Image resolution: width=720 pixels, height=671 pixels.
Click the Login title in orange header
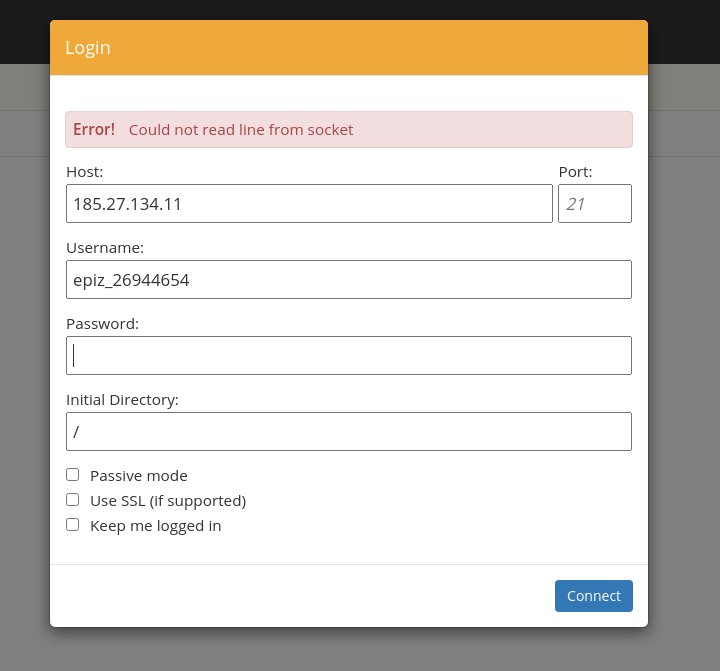pyautogui.click(x=88, y=48)
